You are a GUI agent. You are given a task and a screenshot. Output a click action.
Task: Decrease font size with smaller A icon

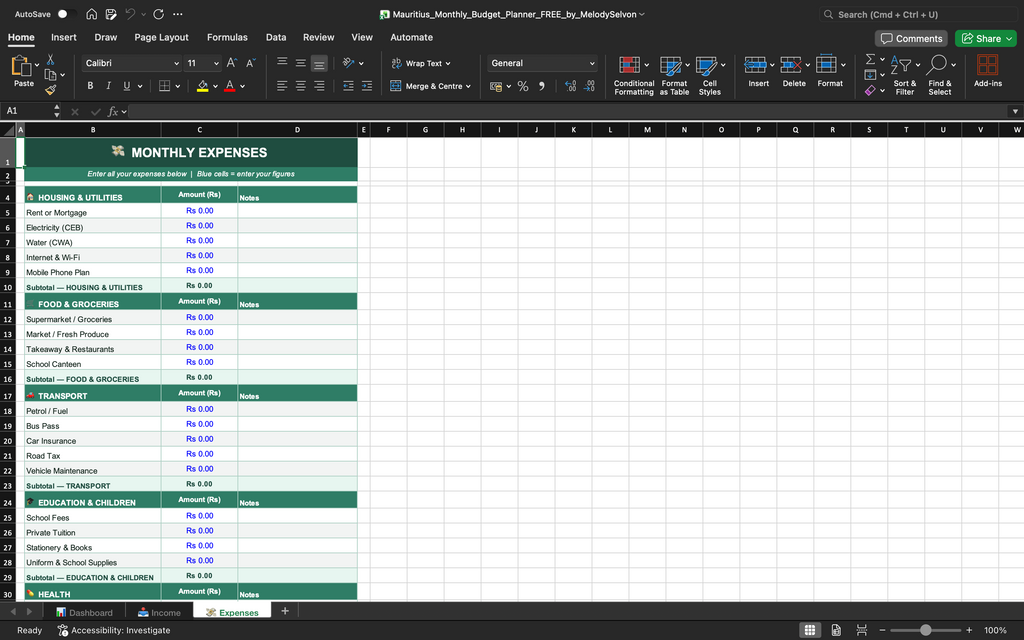[250, 63]
